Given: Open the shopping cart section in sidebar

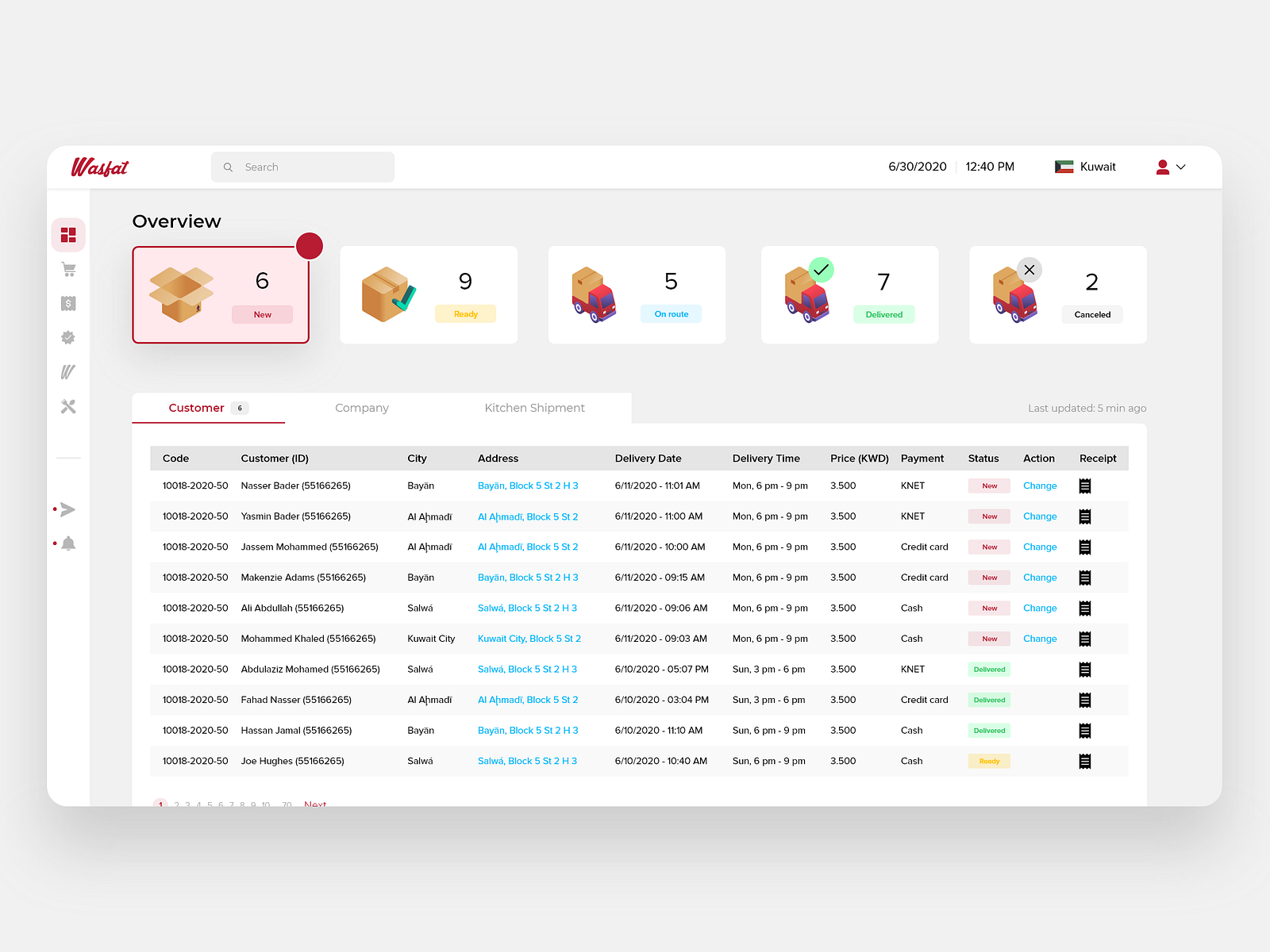Looking at the screenshot, I should tap(68, 270).
